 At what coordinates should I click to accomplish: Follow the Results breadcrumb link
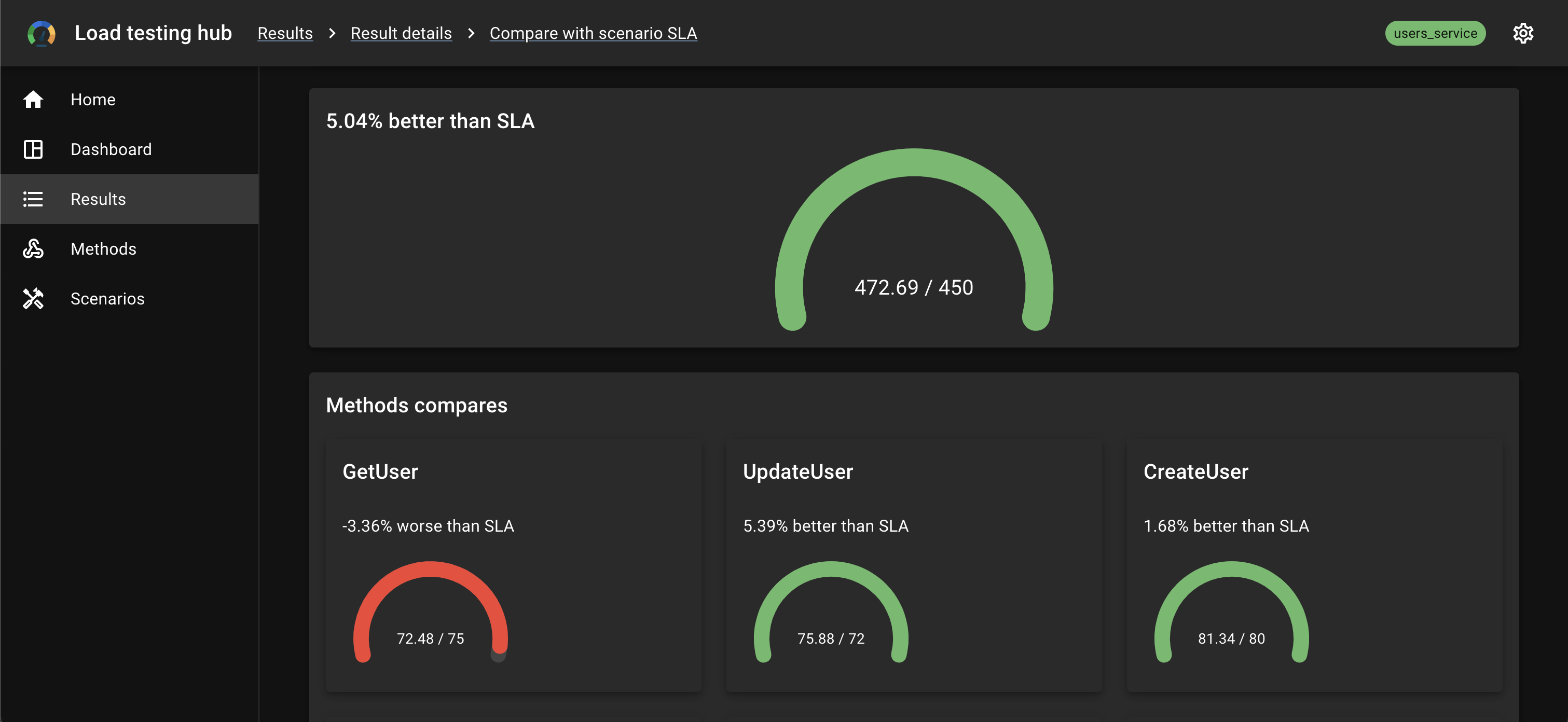click(x=285, y=33)
